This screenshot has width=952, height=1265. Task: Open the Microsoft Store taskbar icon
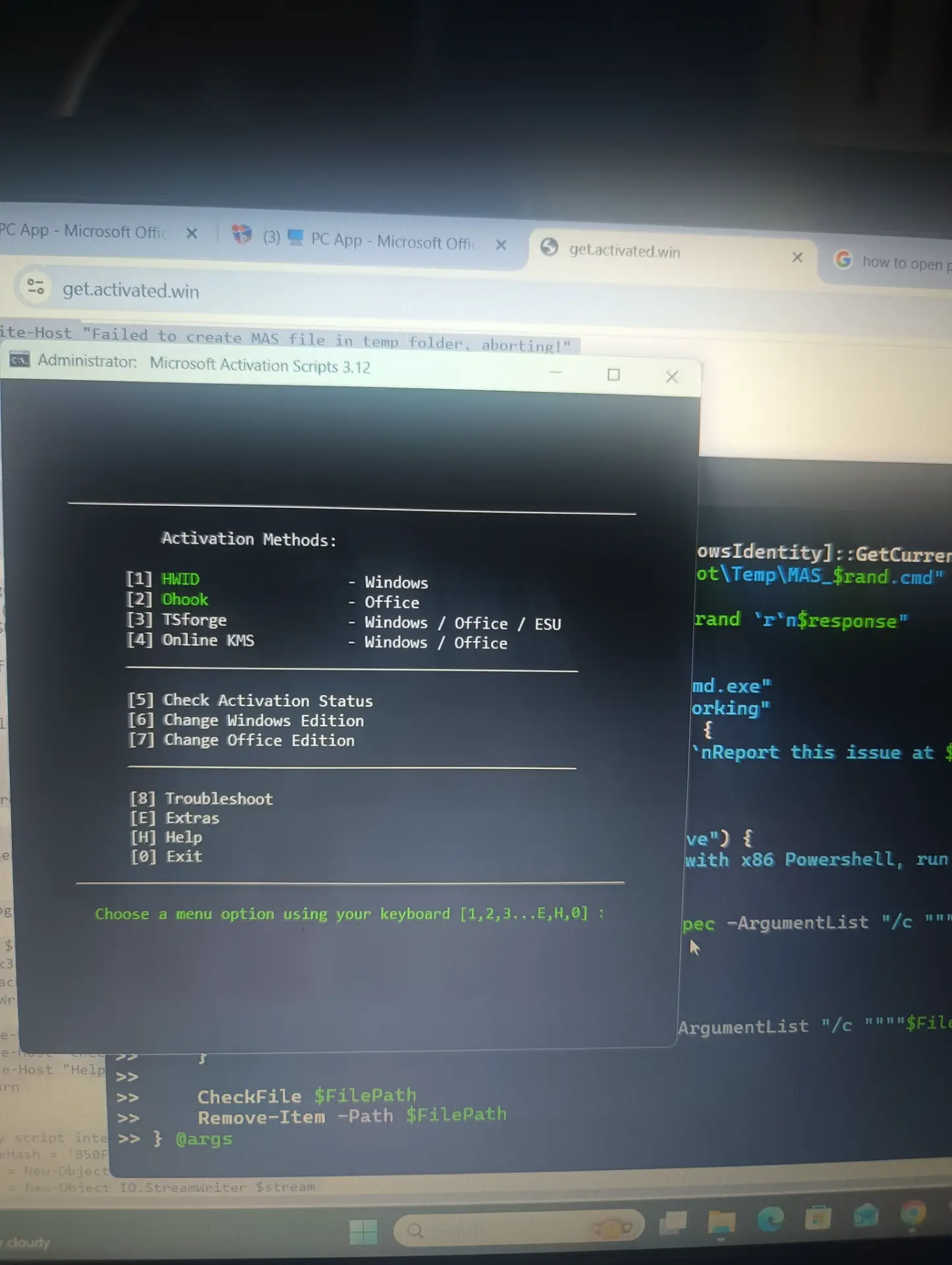pos(818,1218)
